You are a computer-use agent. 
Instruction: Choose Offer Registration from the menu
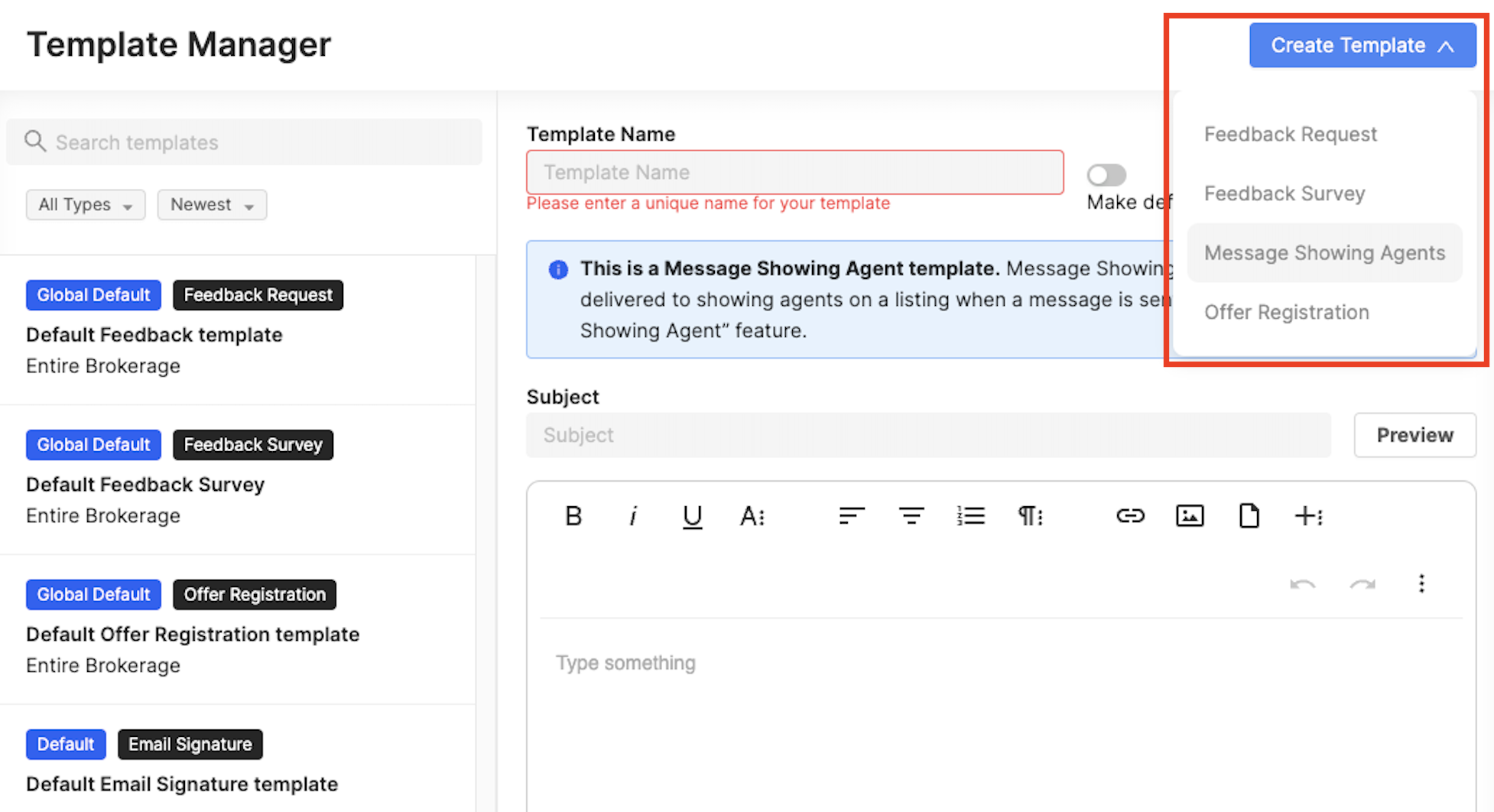(x=1324, y=312)
